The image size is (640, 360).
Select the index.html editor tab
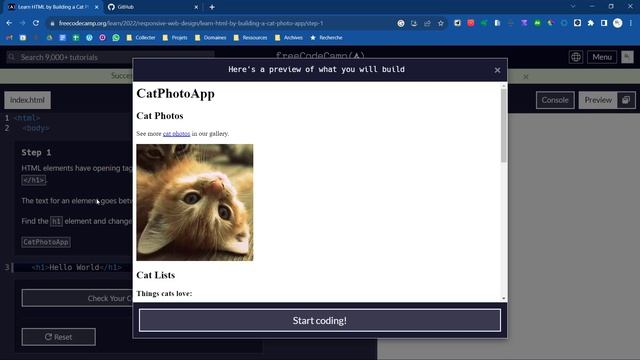tap(27, 100)
